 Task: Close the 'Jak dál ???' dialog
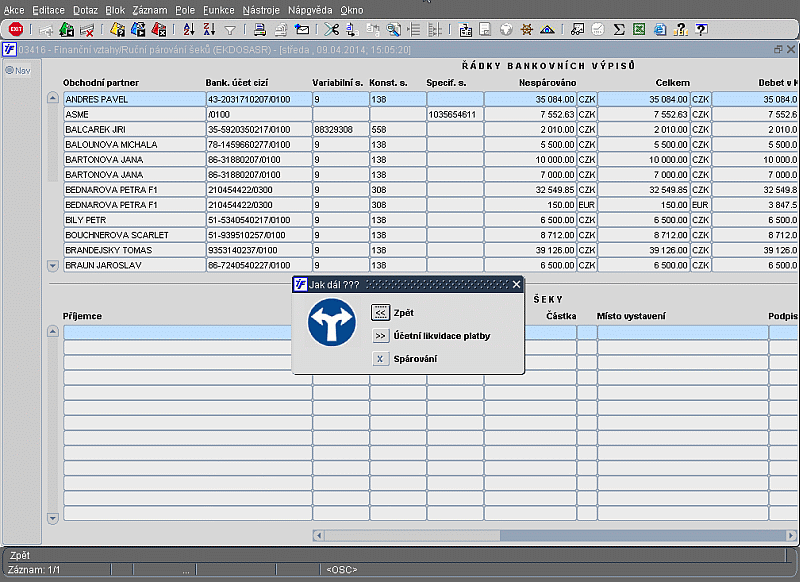516,285
